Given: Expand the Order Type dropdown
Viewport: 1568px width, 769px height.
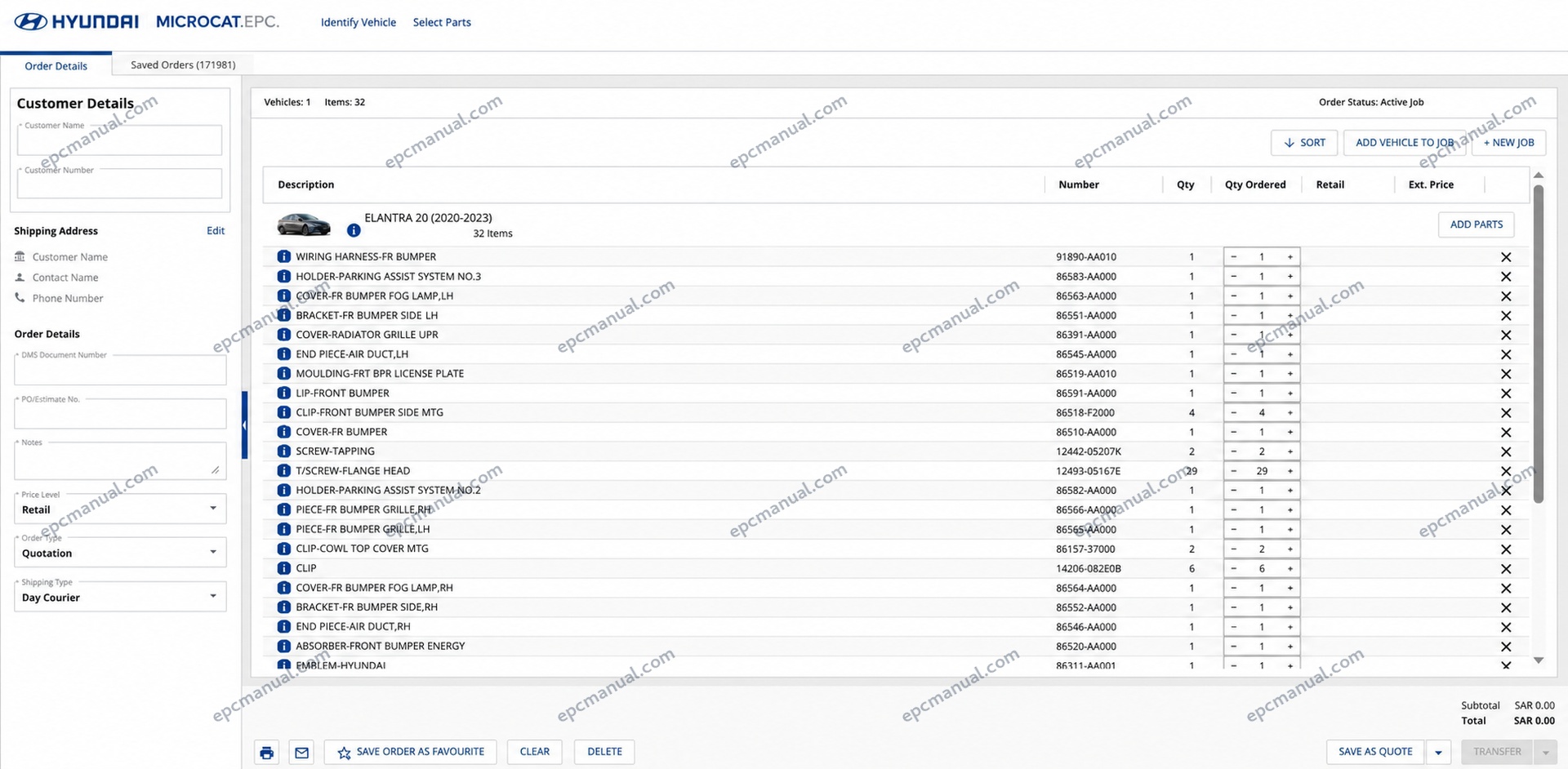Looking at the screenshot, I should [x=120, y=553].
